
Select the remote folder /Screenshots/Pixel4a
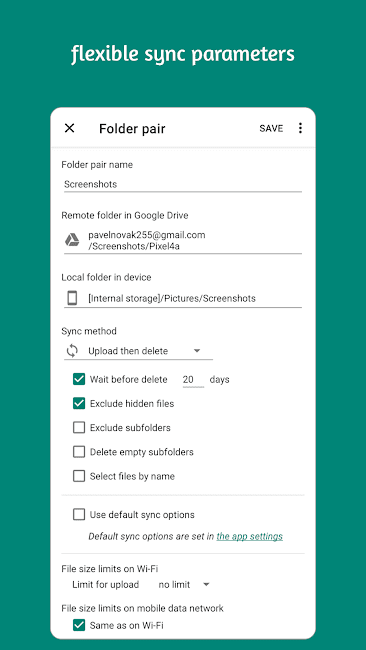click(183, 240)
